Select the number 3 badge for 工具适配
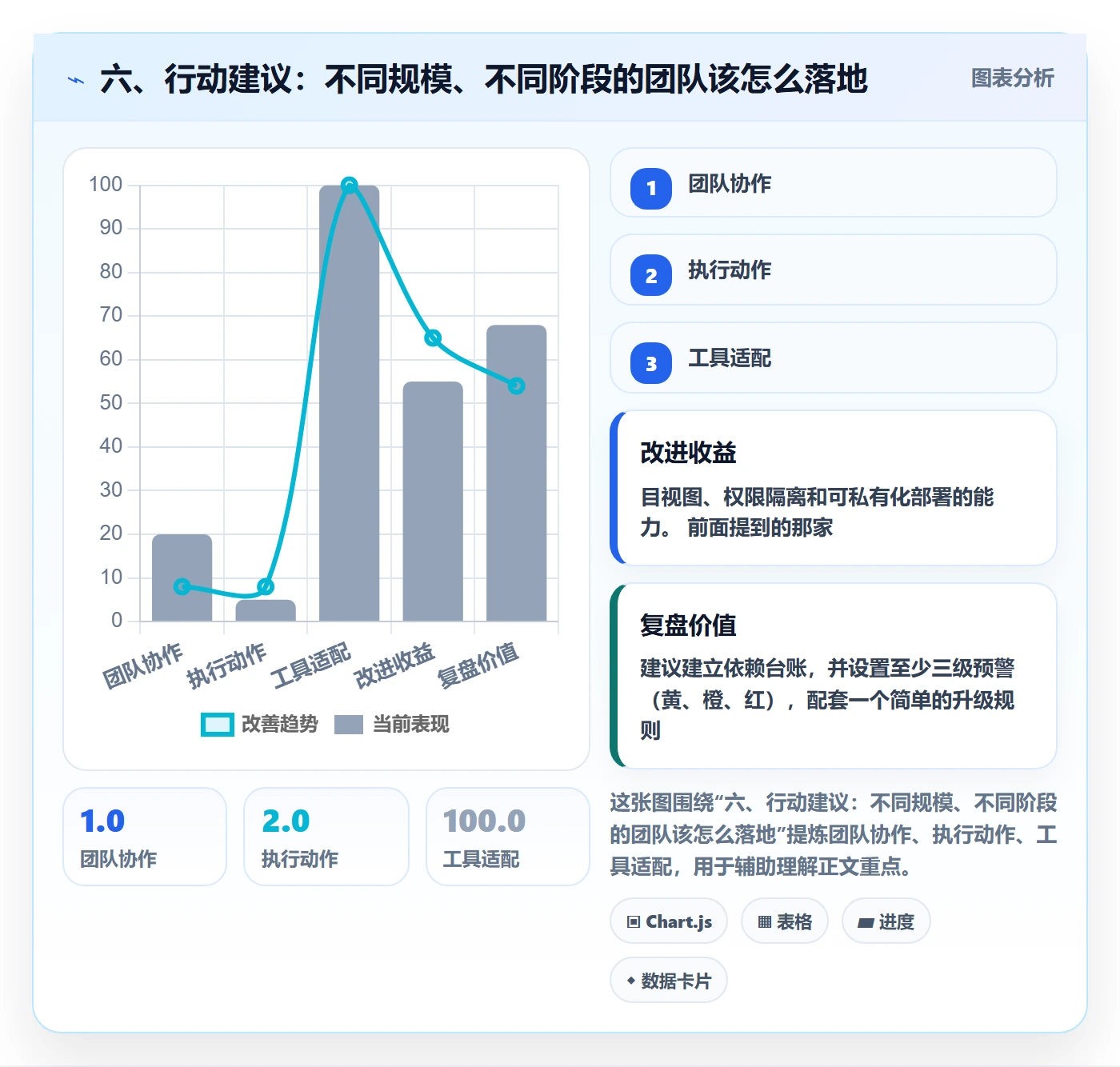 click(x=651, y=364)
